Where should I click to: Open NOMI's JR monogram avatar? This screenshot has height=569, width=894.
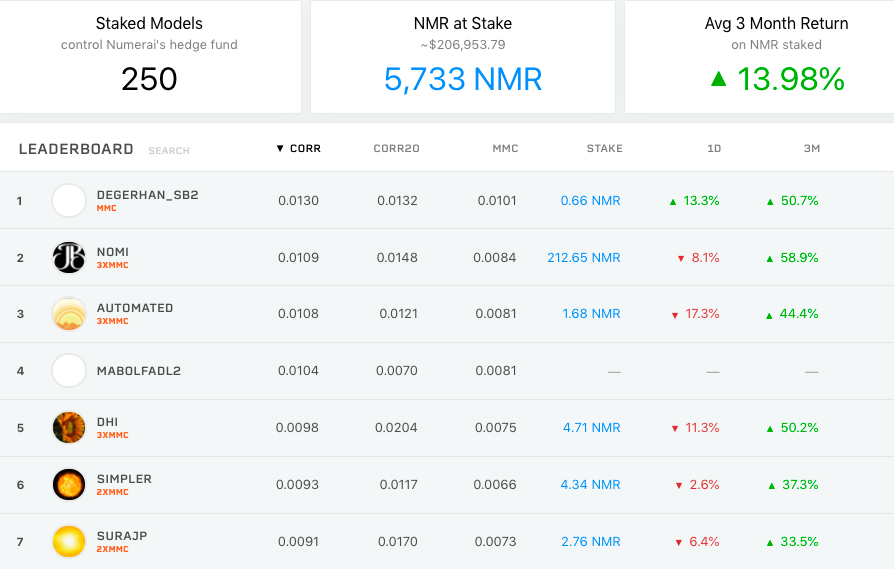(x=69, y=257)
